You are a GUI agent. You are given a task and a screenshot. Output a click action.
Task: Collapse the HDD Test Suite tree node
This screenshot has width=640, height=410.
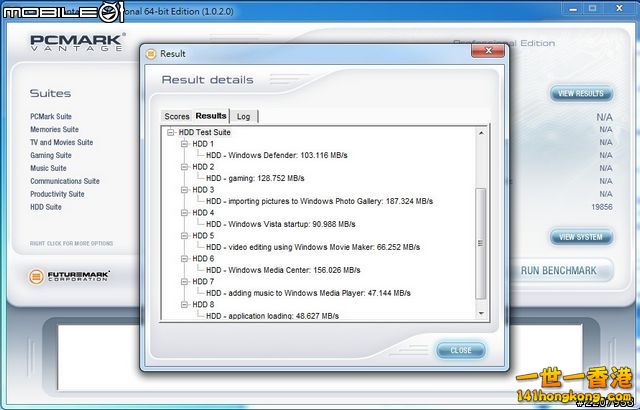[172, 132]
